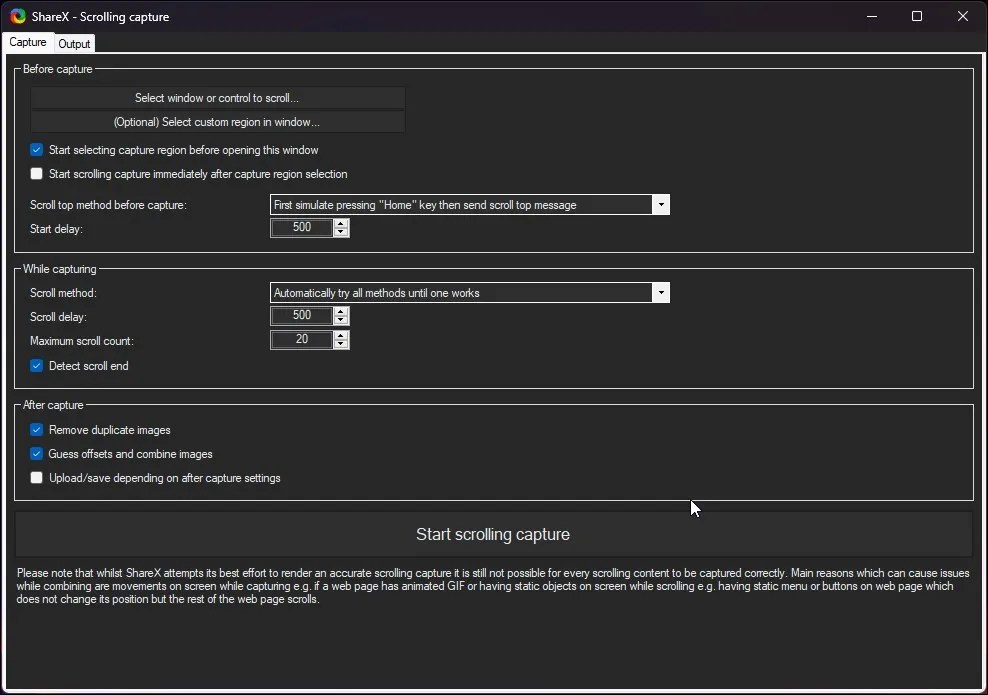Image resolution: width=988 pixels, height=695 pixels.
Task: Click '(Optional) Select custom region in window...'
Action: pos(216,121)
